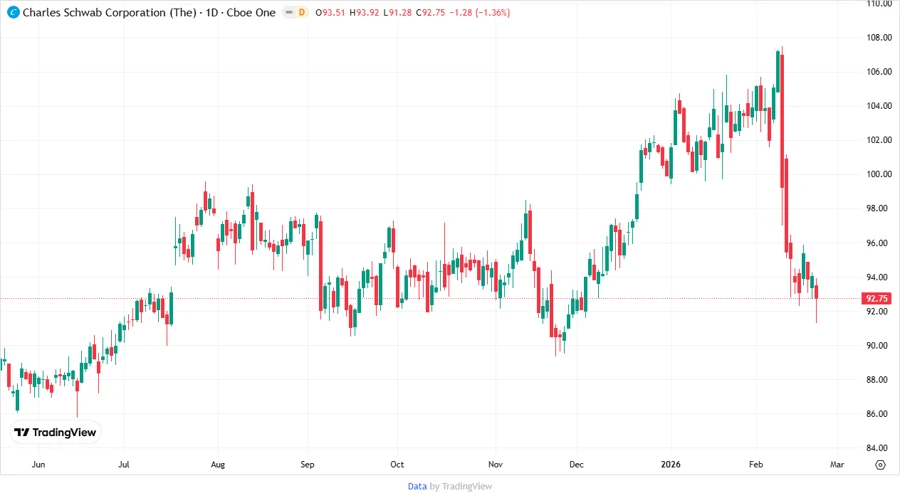Click the '94.00' price axis label
Viewport: 900px width, 498px height.
point(879,277)
